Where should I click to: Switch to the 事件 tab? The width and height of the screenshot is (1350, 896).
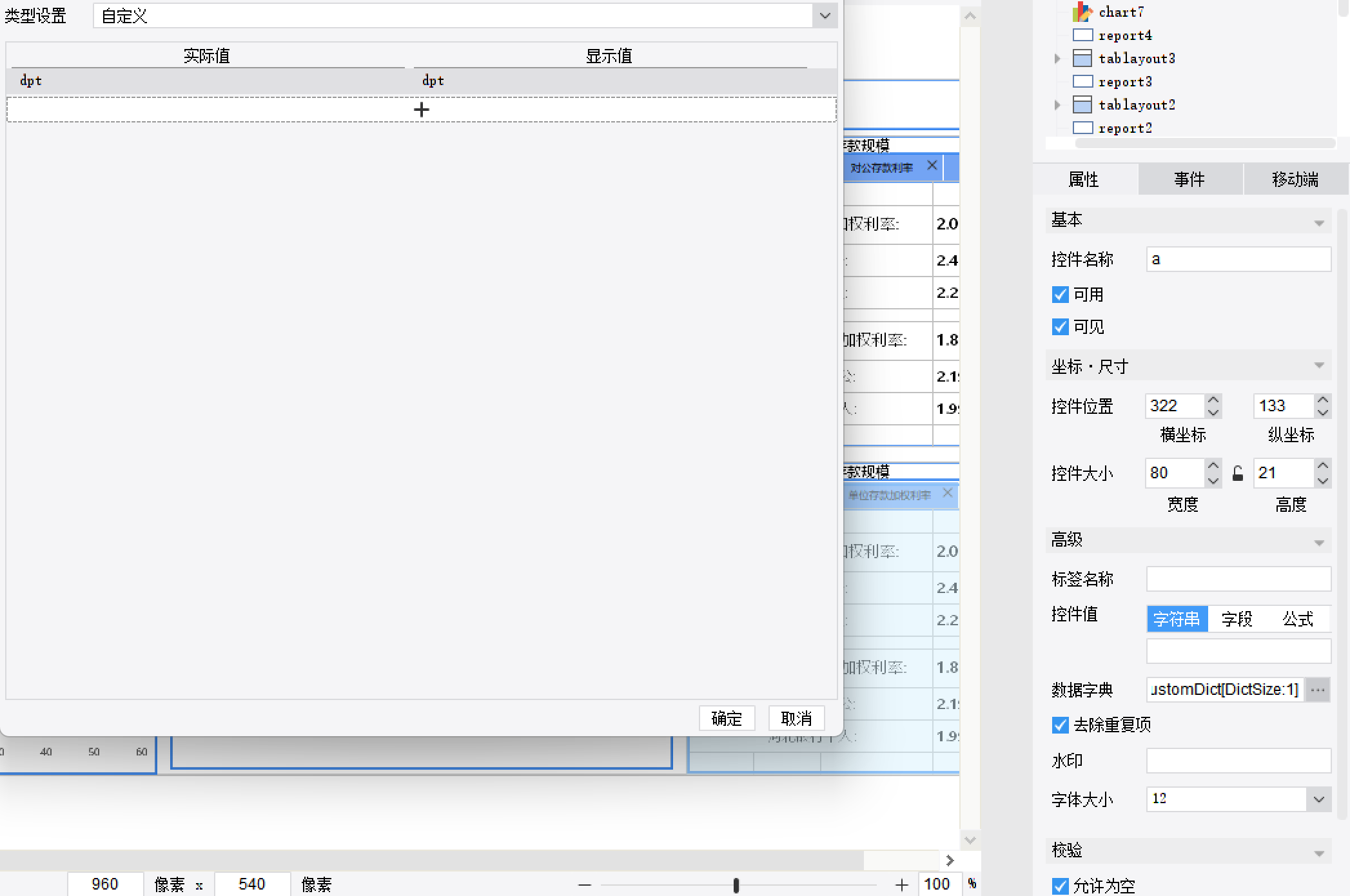[x=1189, y=179]
